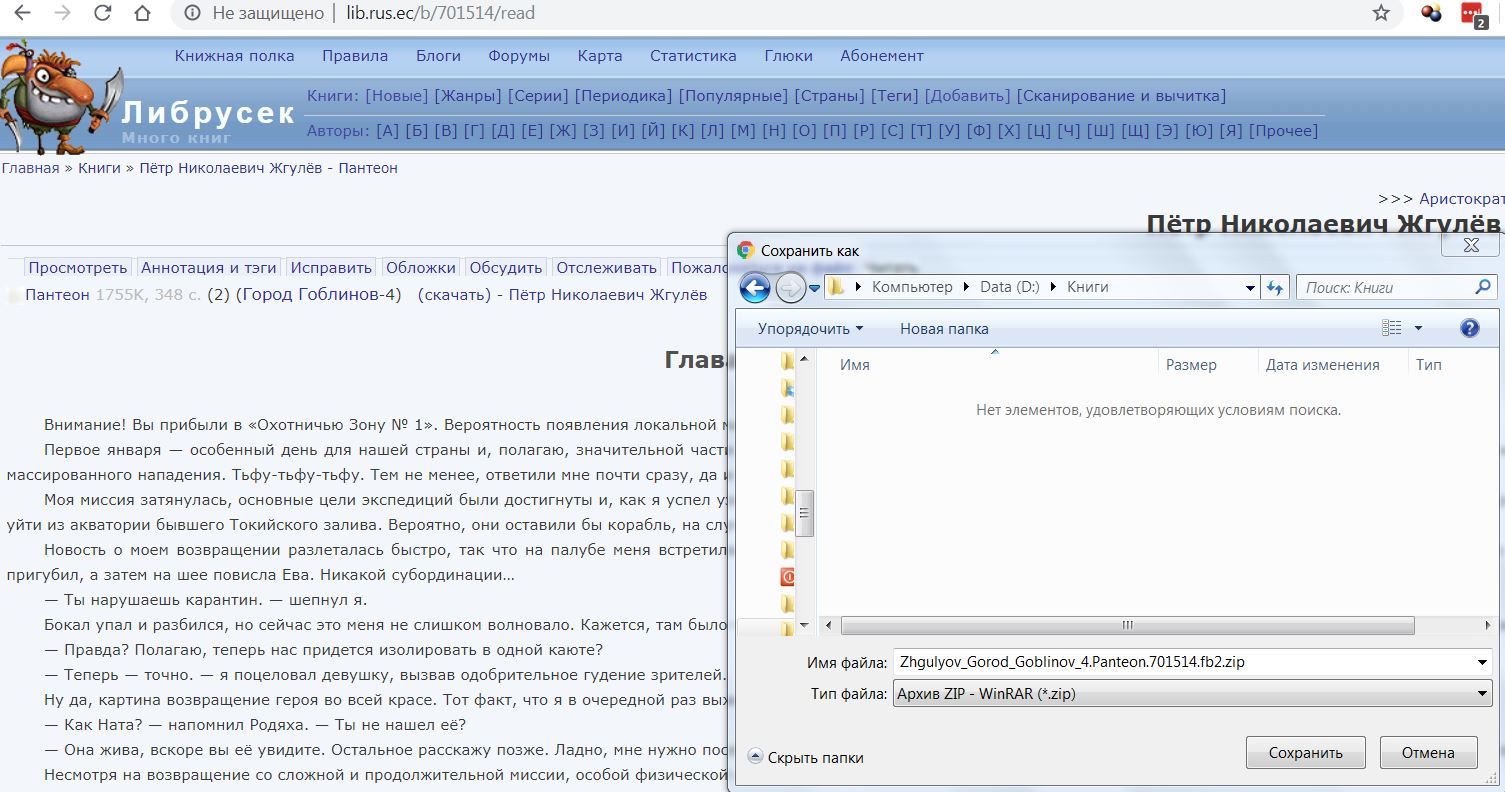Click the red extension icon with badge 2
The image size is (1505, 792).
click(1473, 14)
